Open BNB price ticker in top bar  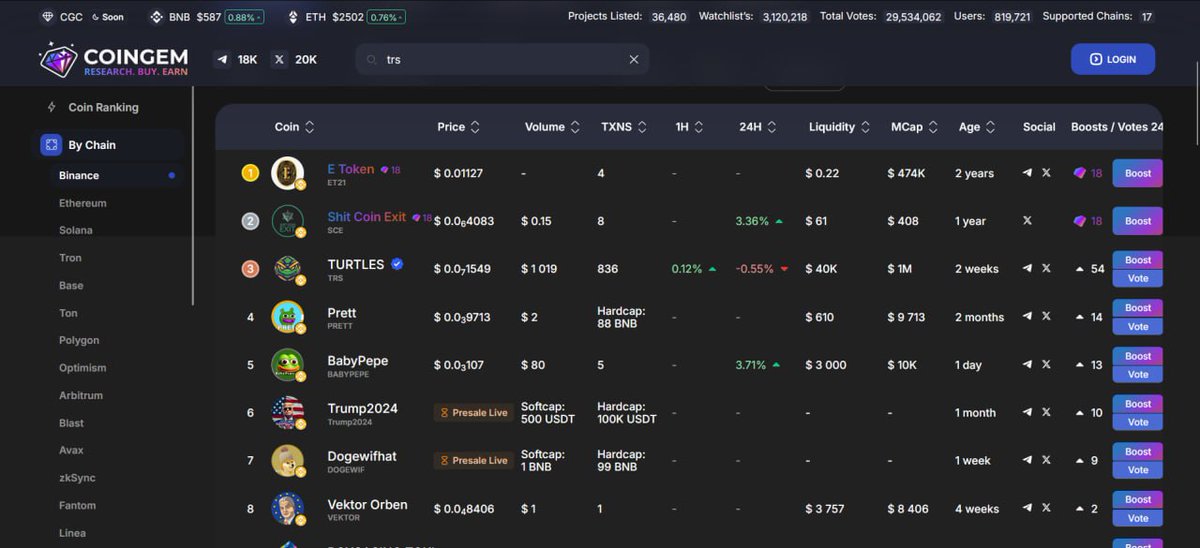(x=206, y=17)
